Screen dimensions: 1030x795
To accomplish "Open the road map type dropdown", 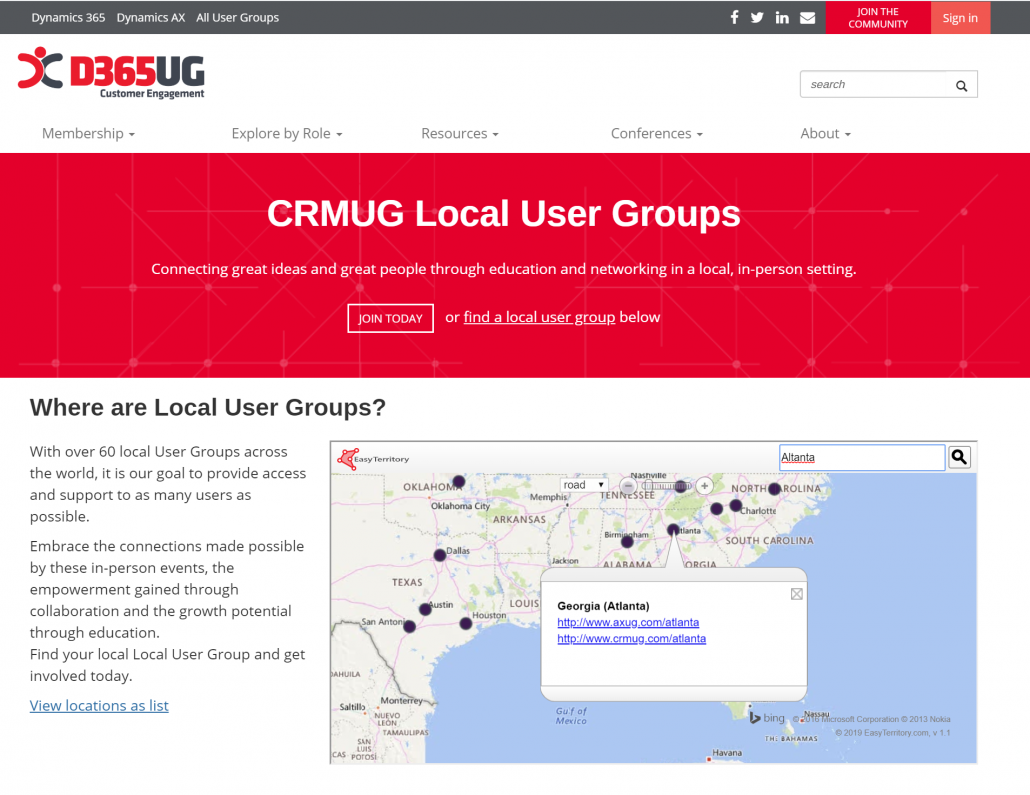I will pos(583,485).
